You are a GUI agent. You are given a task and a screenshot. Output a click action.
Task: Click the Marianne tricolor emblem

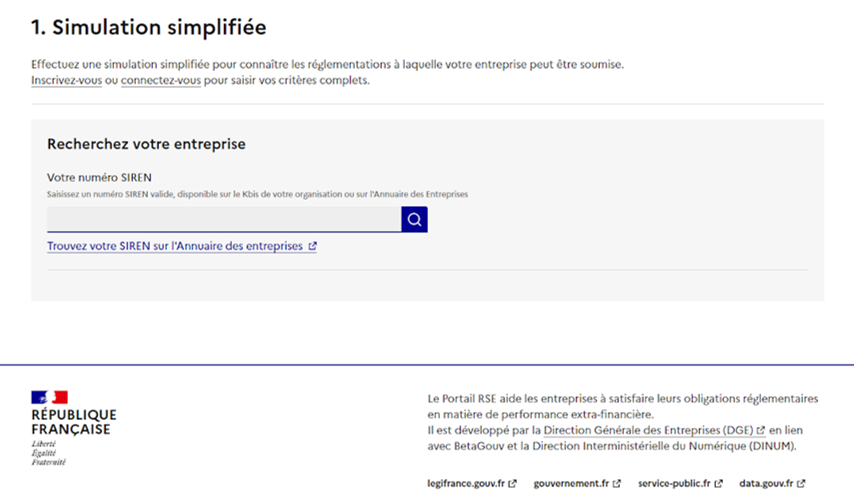point(49,397)
